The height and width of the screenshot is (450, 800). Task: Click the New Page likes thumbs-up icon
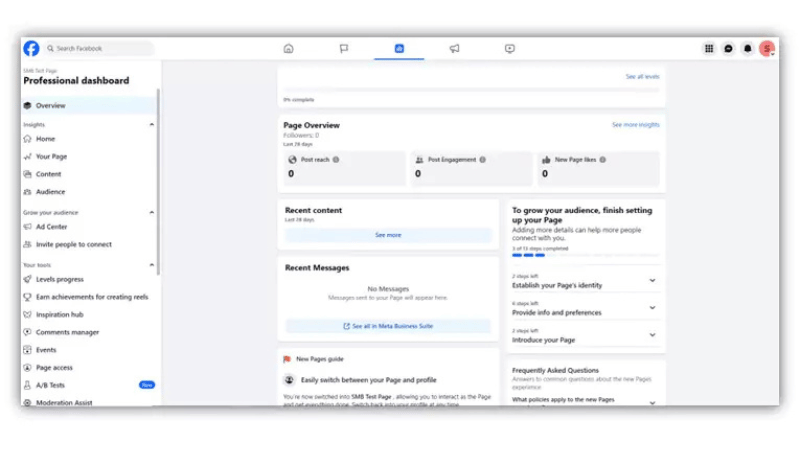coord(546,160)
